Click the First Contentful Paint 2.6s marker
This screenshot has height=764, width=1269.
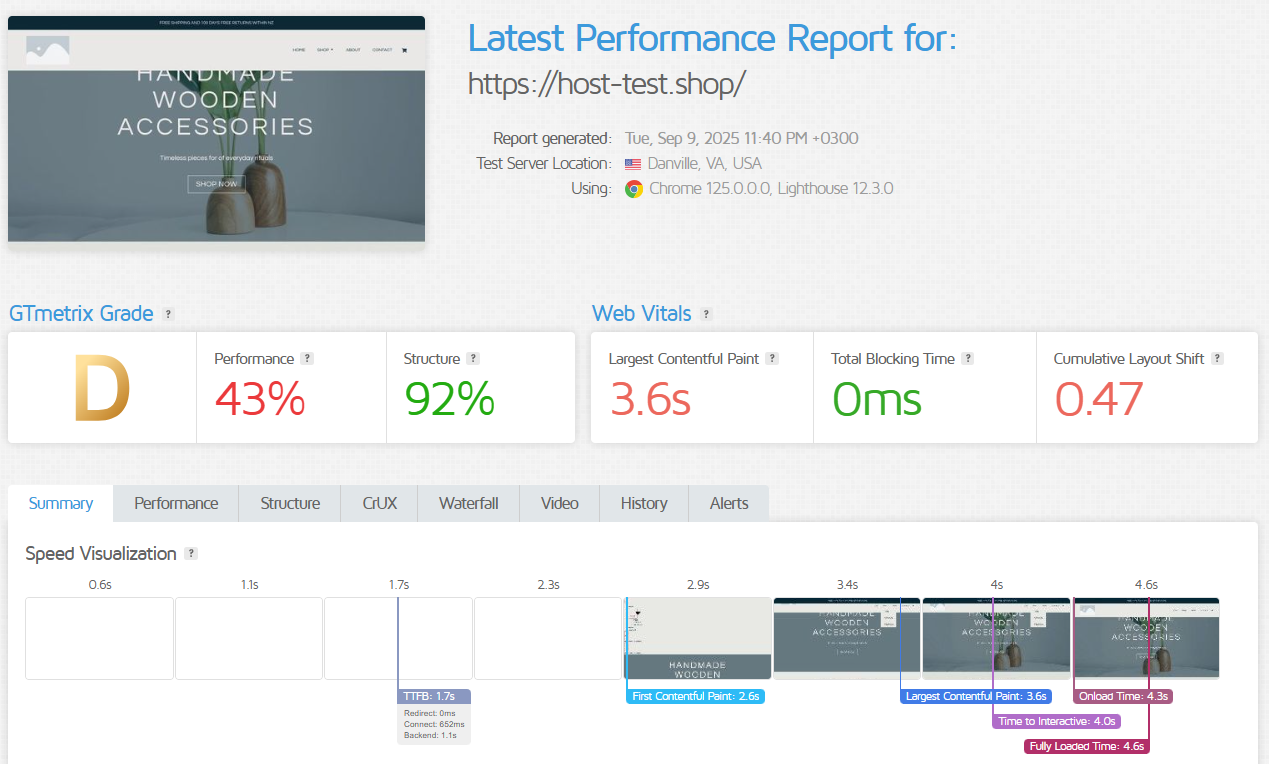point(696,696)
